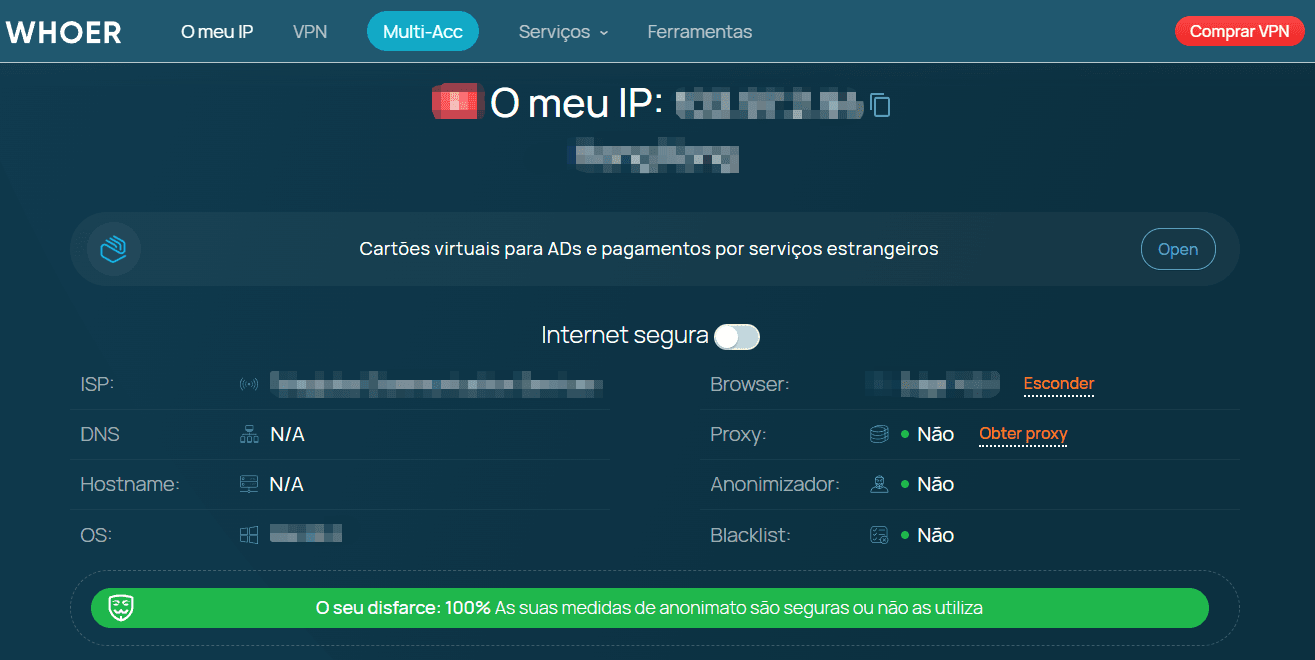Click the Open button in the banner

1178,250
